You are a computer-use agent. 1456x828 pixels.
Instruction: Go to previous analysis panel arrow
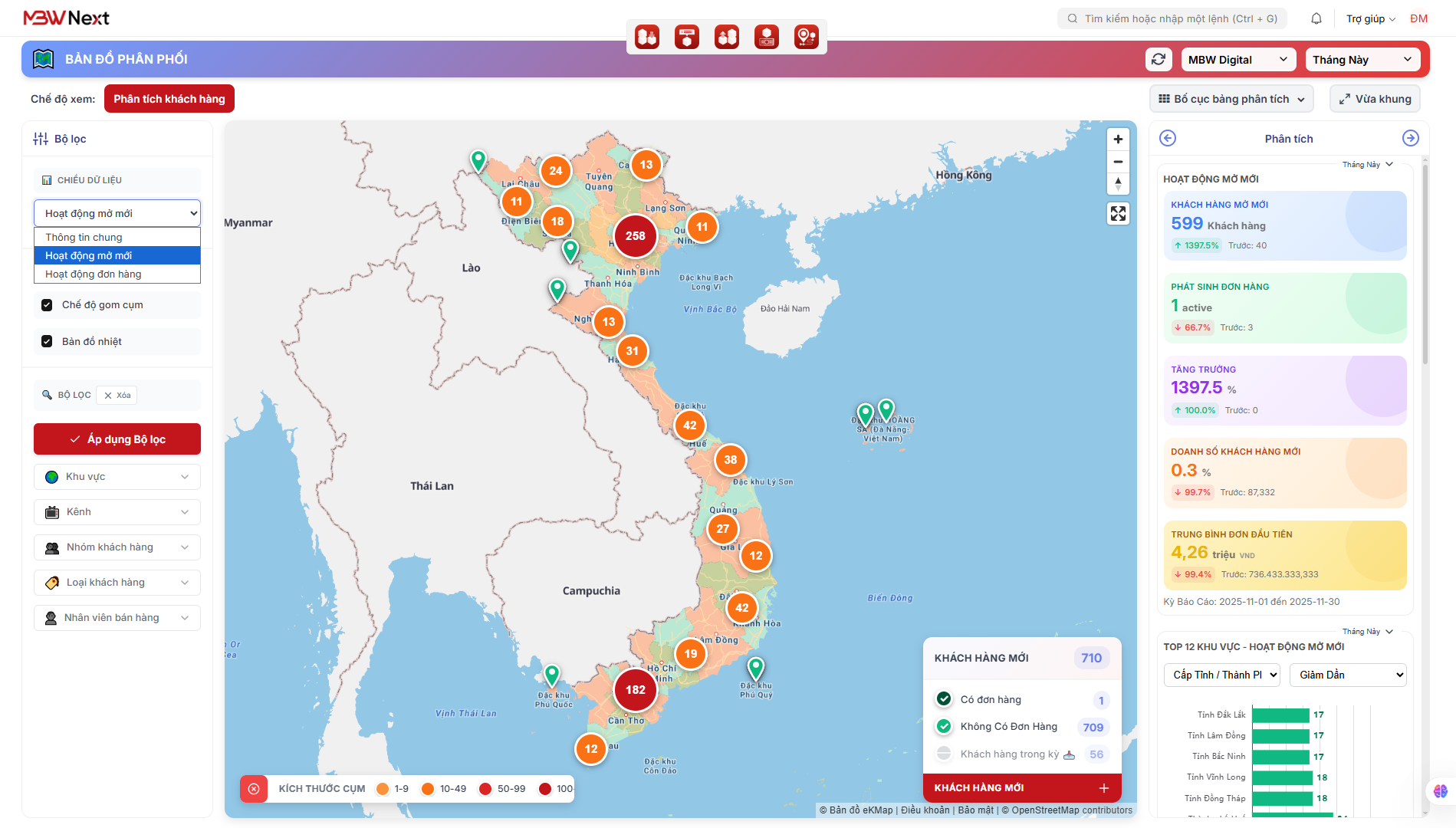tap(1168, 138)
